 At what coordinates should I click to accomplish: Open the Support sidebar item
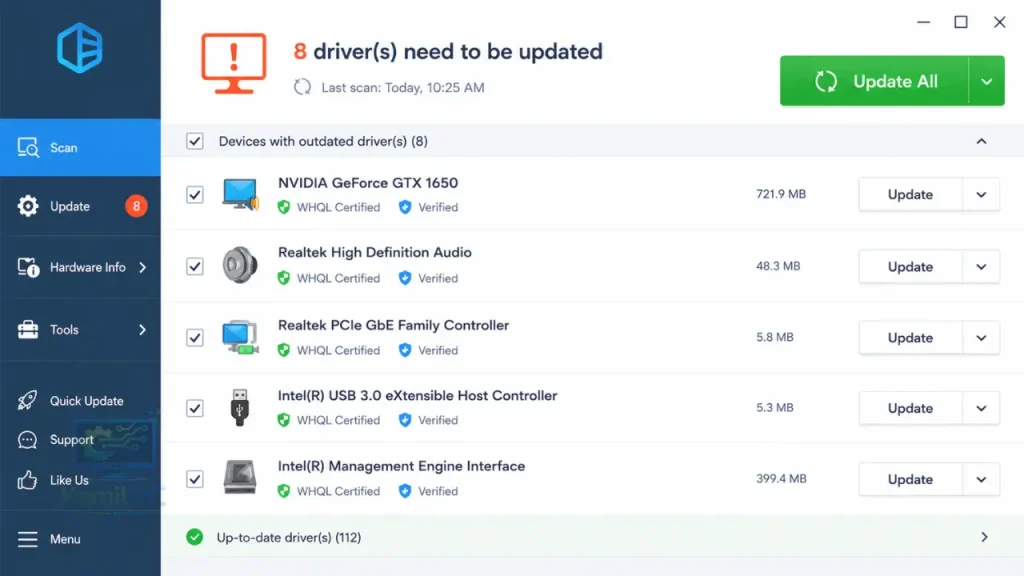pyautogui.click(x=80, y=440)
